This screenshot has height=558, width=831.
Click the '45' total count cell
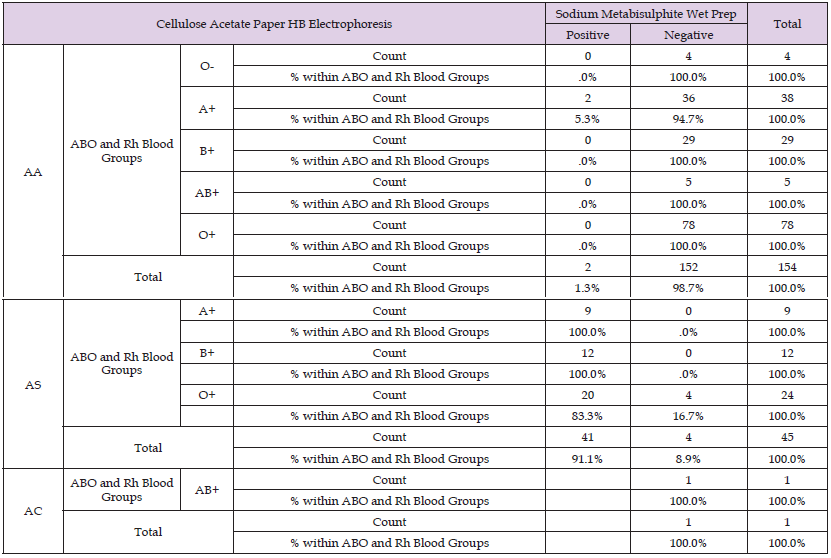[x=787, y=437]
